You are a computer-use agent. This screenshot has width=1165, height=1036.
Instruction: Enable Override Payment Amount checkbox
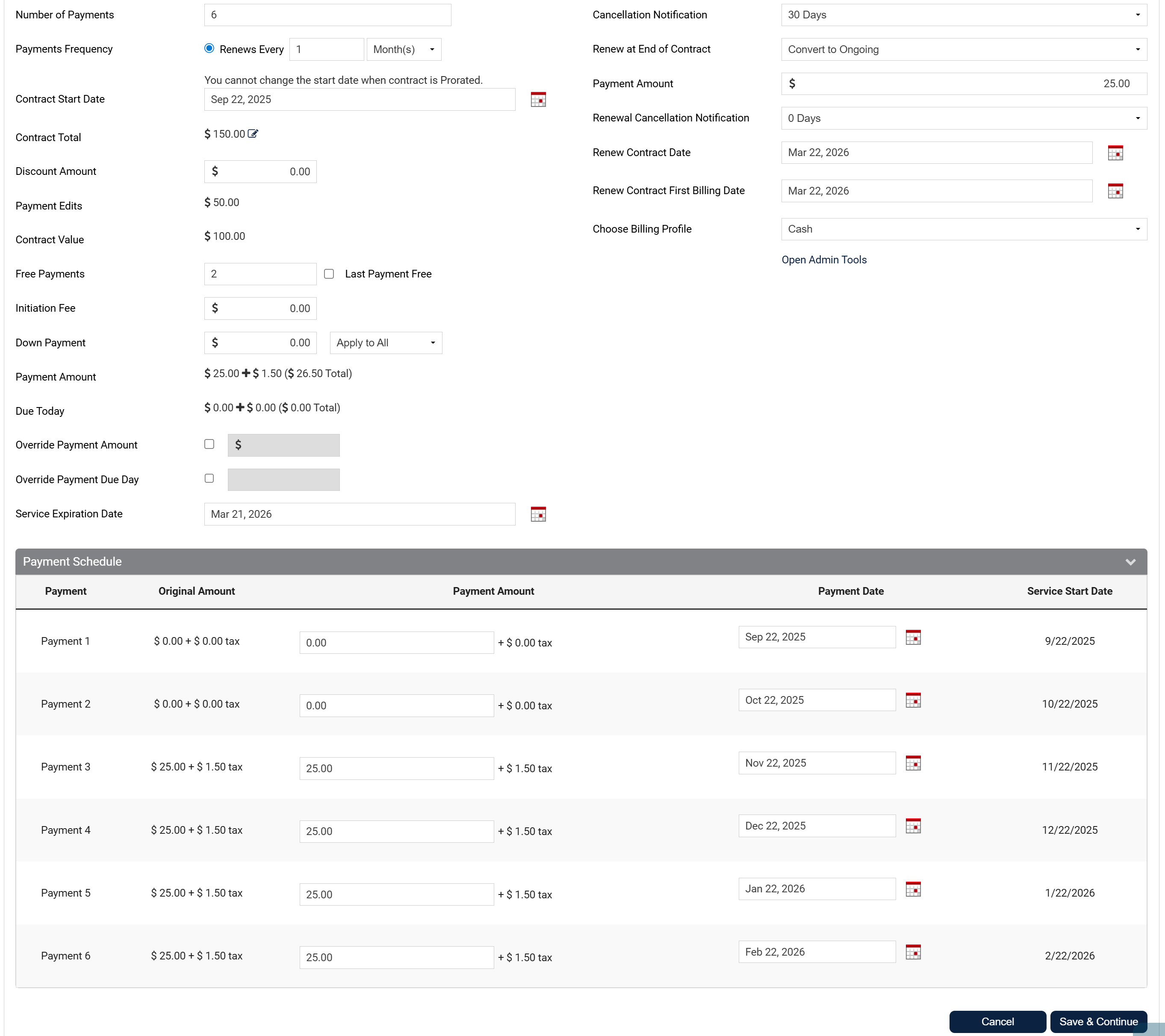(209, 444)
